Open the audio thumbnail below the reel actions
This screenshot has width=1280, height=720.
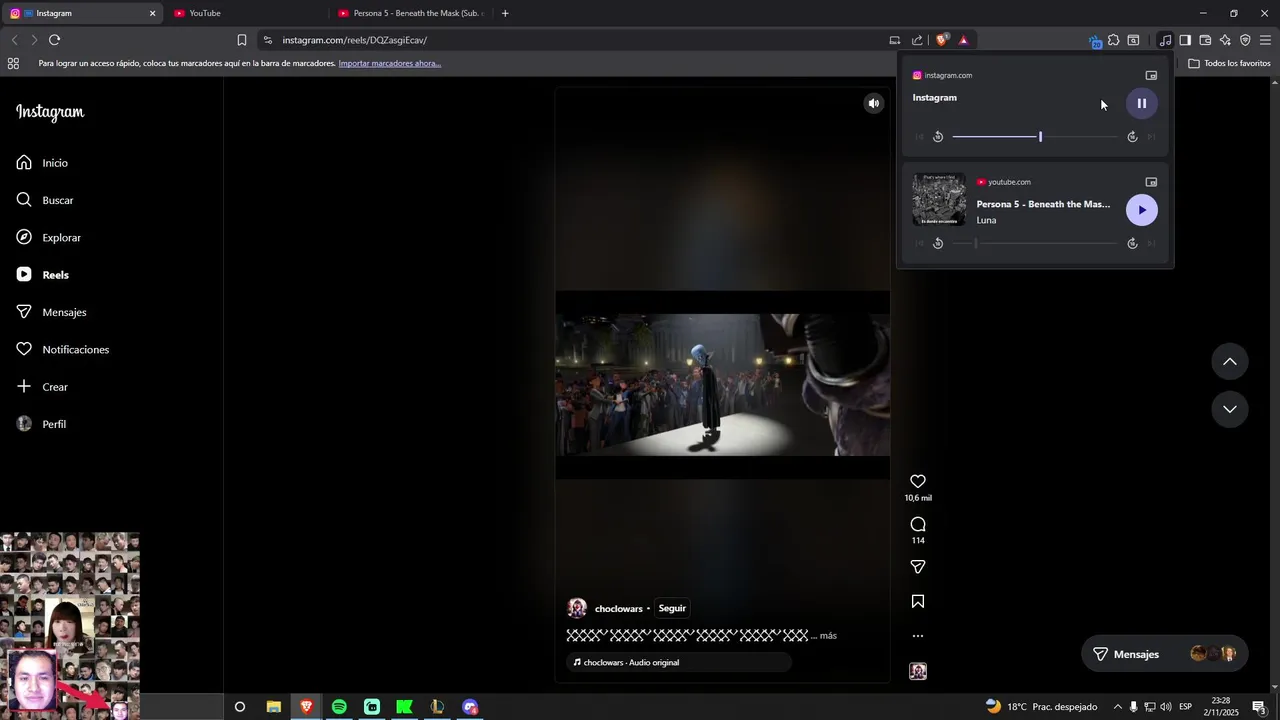click(918, 671)
